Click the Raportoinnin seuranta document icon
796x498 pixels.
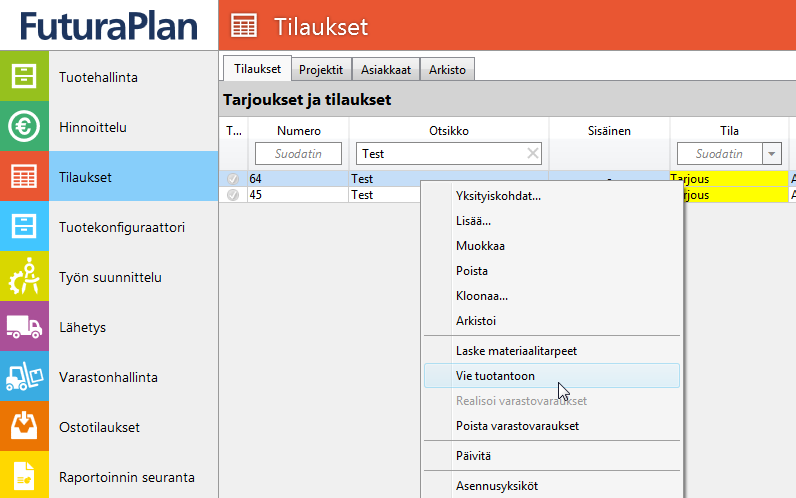(24, 475)
